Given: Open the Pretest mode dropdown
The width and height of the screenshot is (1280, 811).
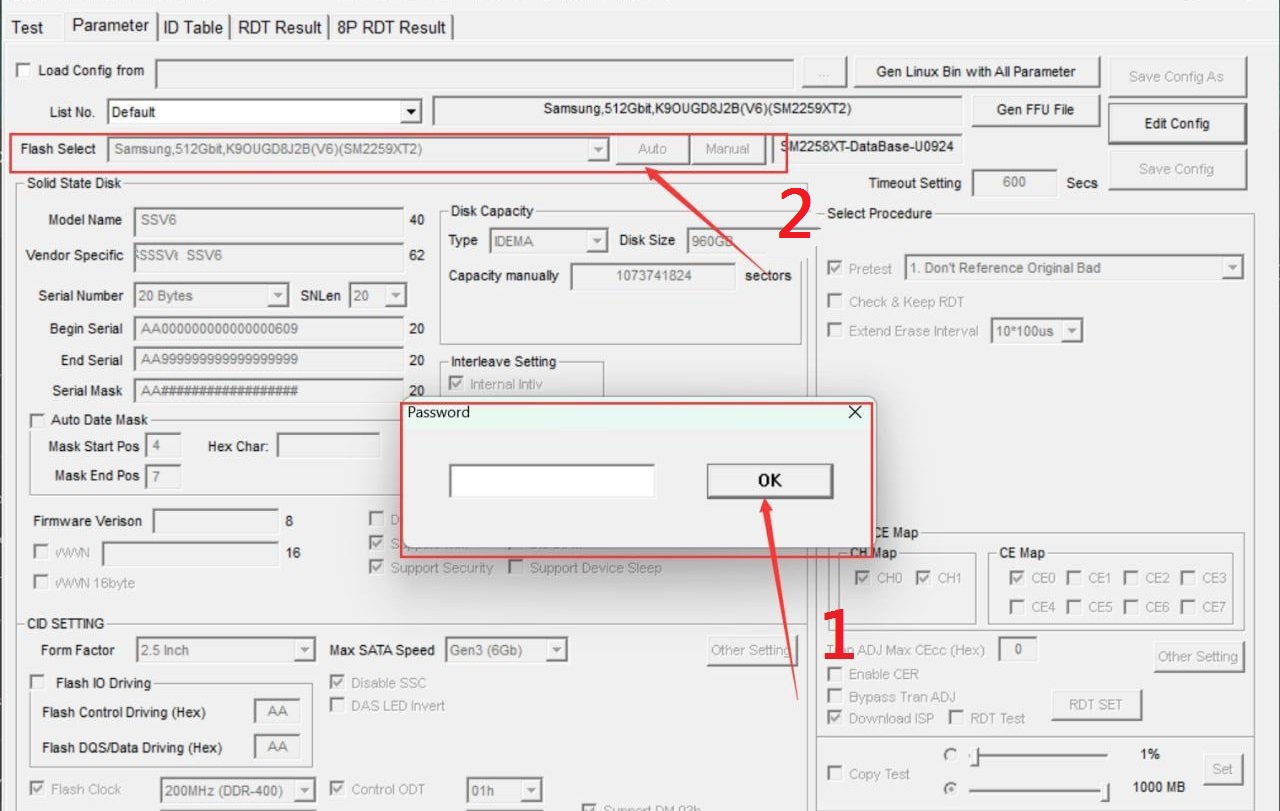Looking at the screenshot, I should 1232,268.
